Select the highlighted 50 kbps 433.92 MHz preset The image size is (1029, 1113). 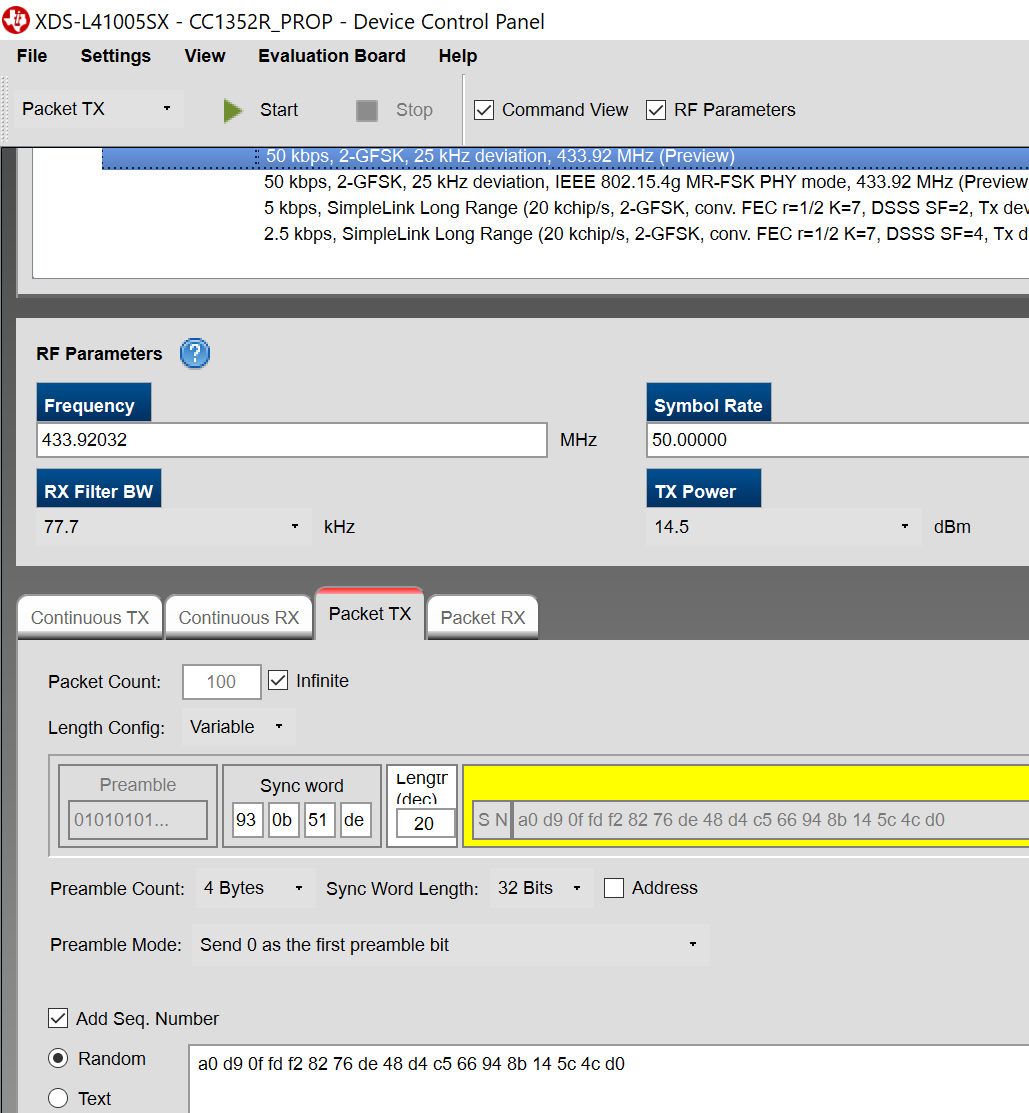pyautogui.click(x=565, y=156)
